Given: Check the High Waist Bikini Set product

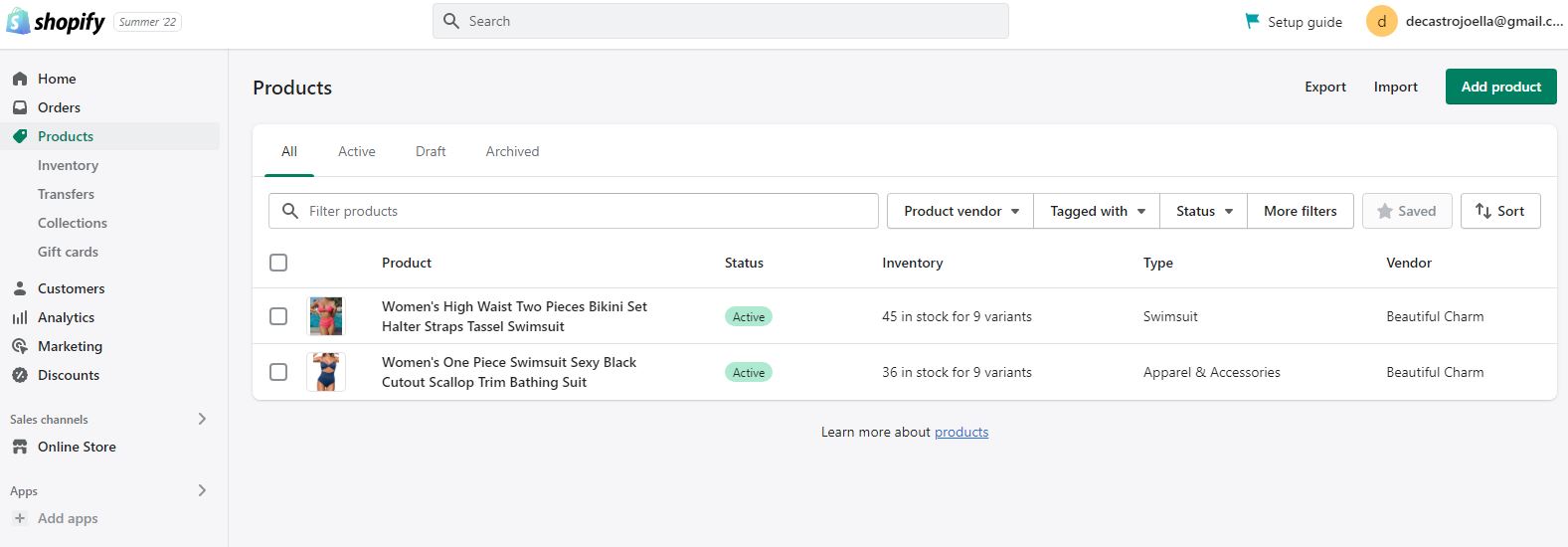Looking at the screenshot, I should pyautogui.click(x=278, y=316).
